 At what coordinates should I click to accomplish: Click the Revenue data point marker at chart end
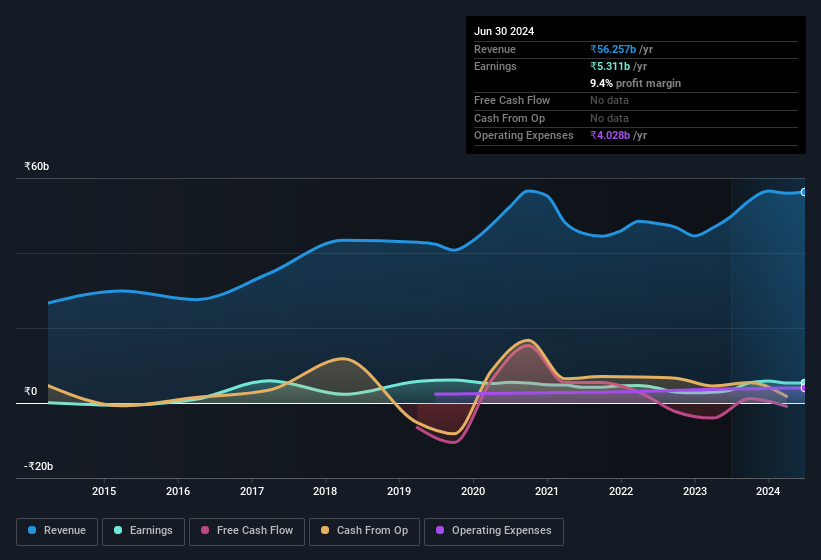[804, 192]
